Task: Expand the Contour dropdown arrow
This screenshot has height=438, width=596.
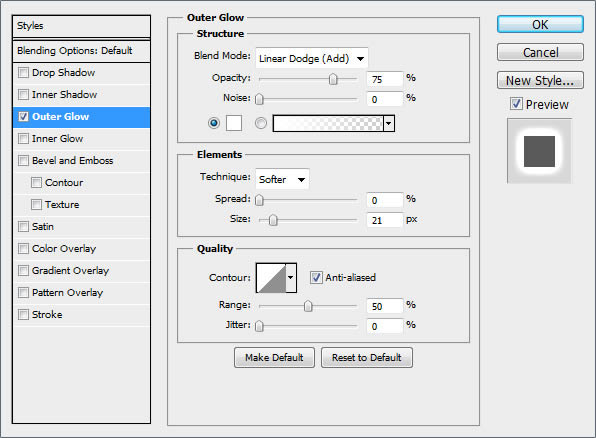Action: coord(291,278)
